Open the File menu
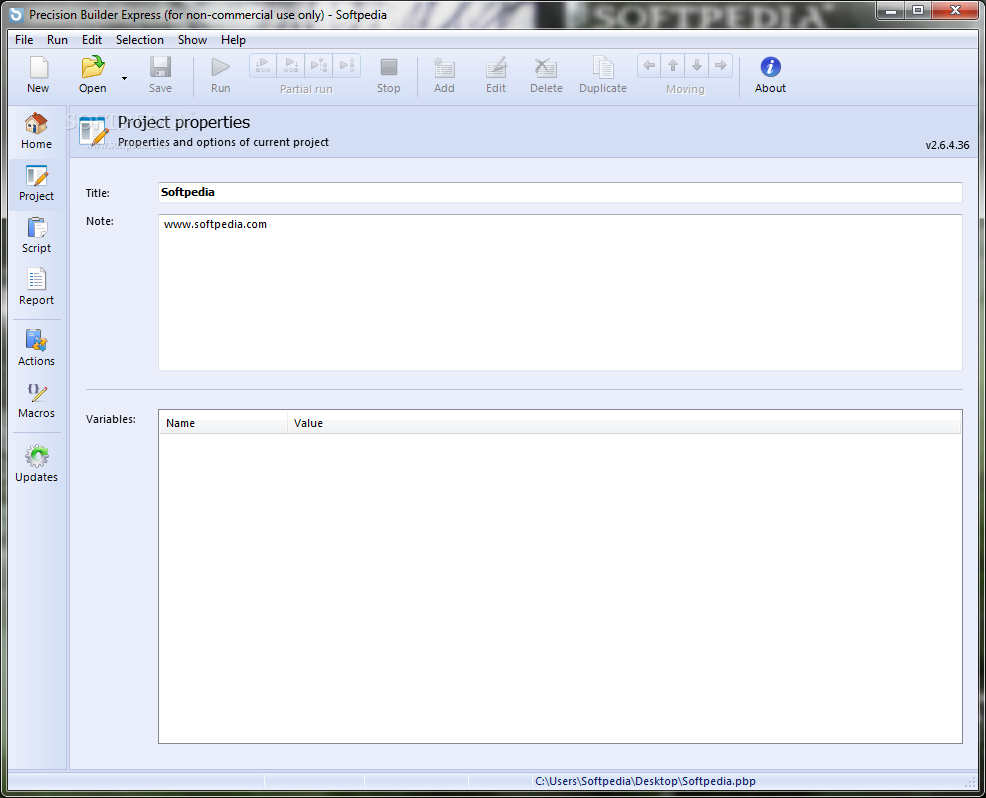Viewport: 986px width, 798px height. click(24, 40)
